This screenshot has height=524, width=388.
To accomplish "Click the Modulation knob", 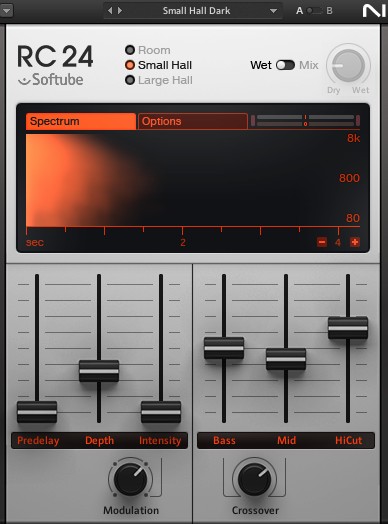I will click(x=131, y=479).
